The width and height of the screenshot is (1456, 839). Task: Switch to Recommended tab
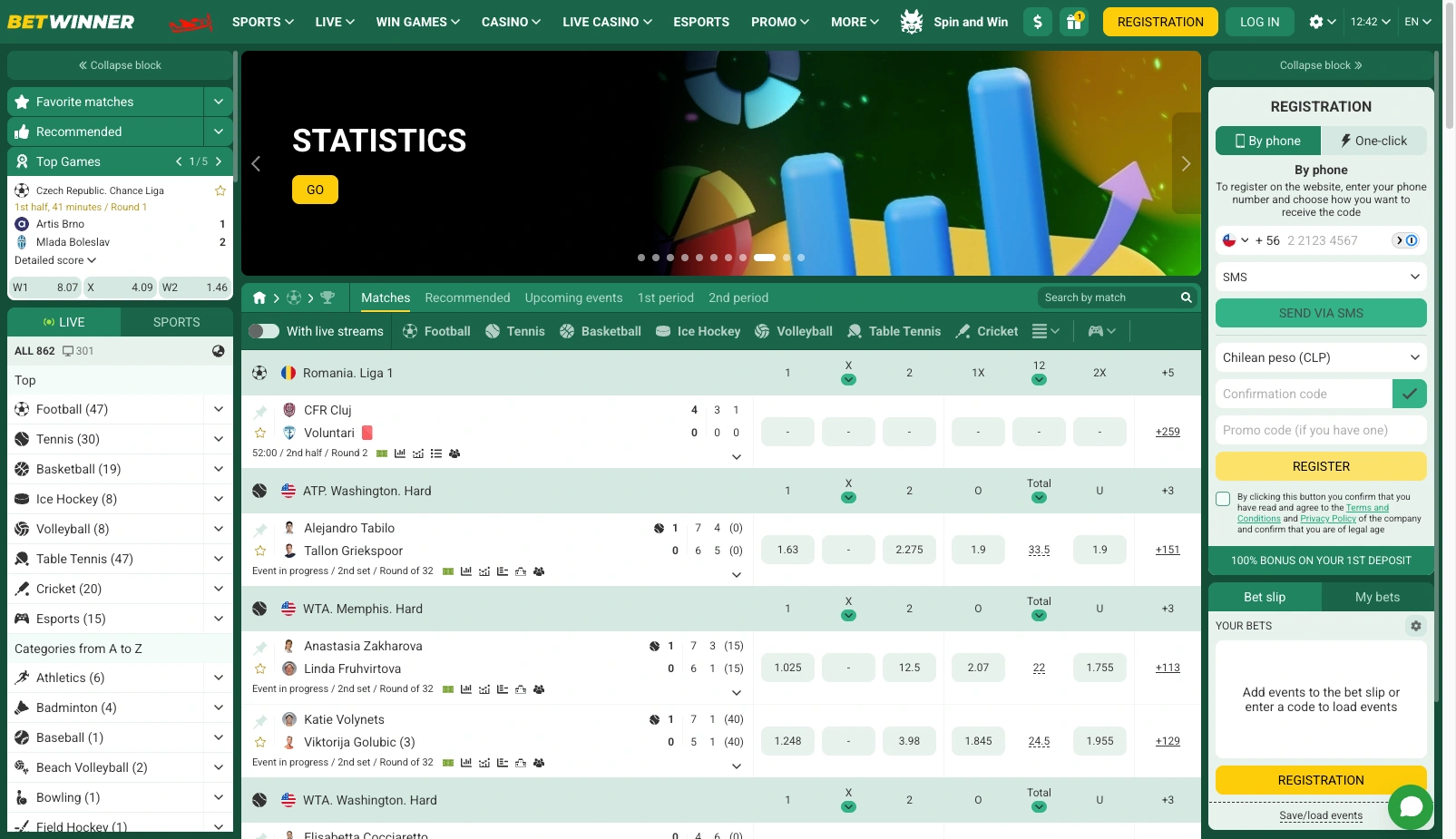(x=467, y=298)
